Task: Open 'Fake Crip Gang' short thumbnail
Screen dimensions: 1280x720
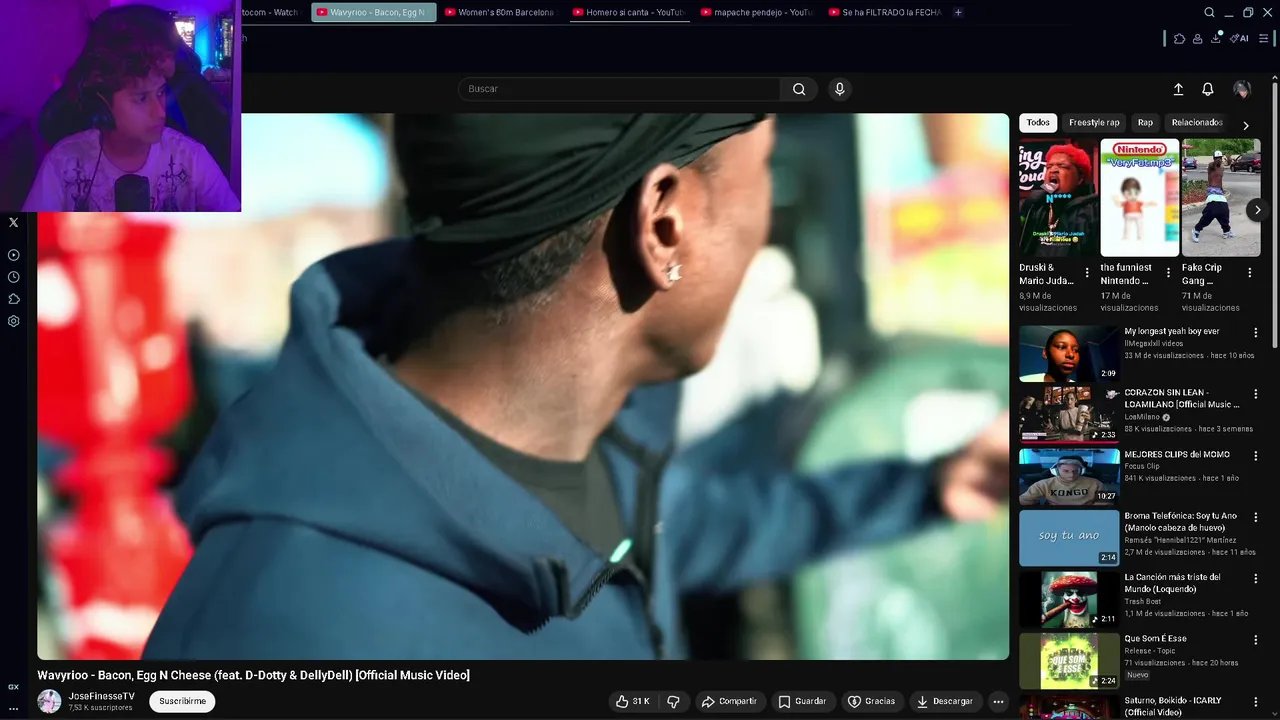Action: click(1221, 198)
